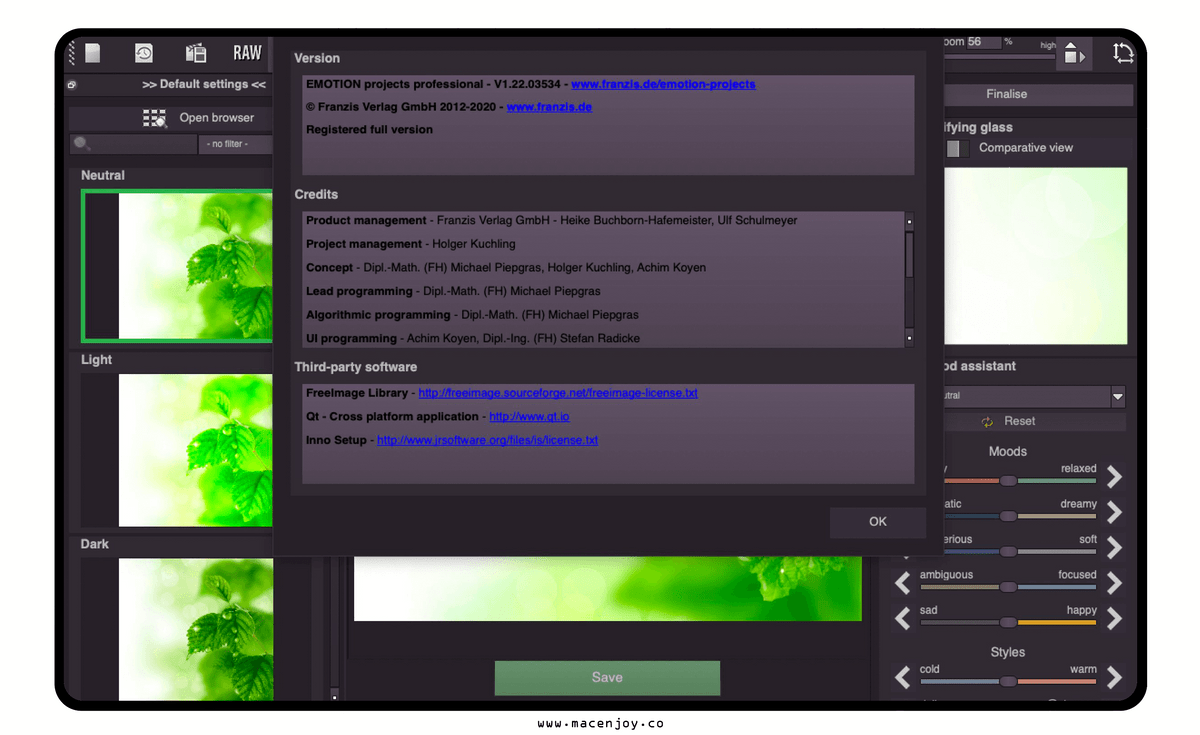The width and height of the screenshot is (1200, 735).
Task: Click the relaxed mood slider handle
Action: 1008,481
